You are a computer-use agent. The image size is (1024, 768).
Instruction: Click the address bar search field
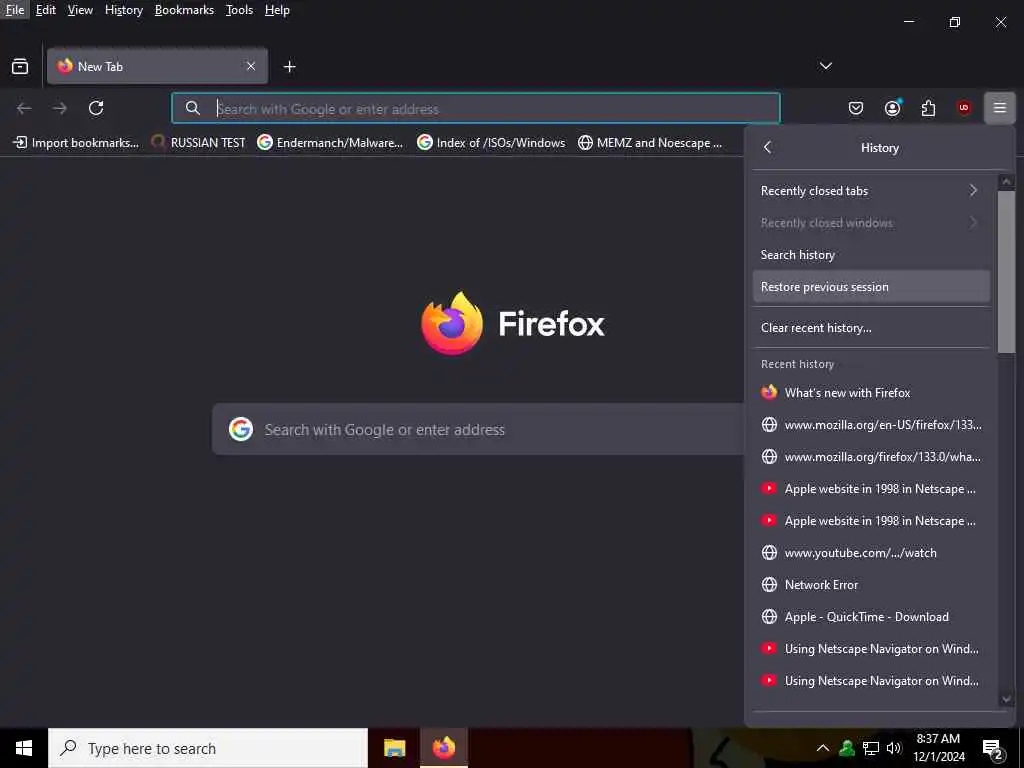475,108
